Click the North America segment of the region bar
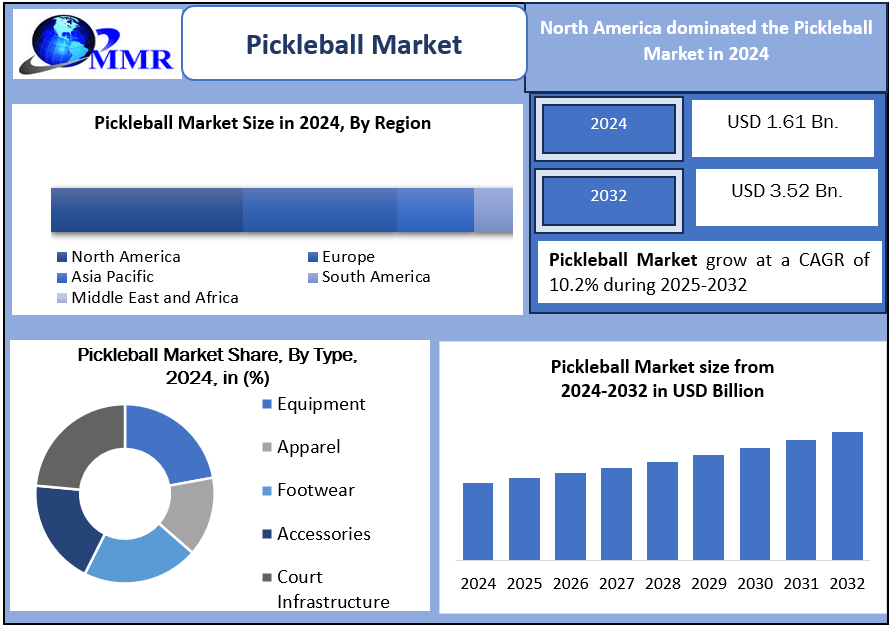The width and height of the screenshot is (893, 629). (147, 210)
